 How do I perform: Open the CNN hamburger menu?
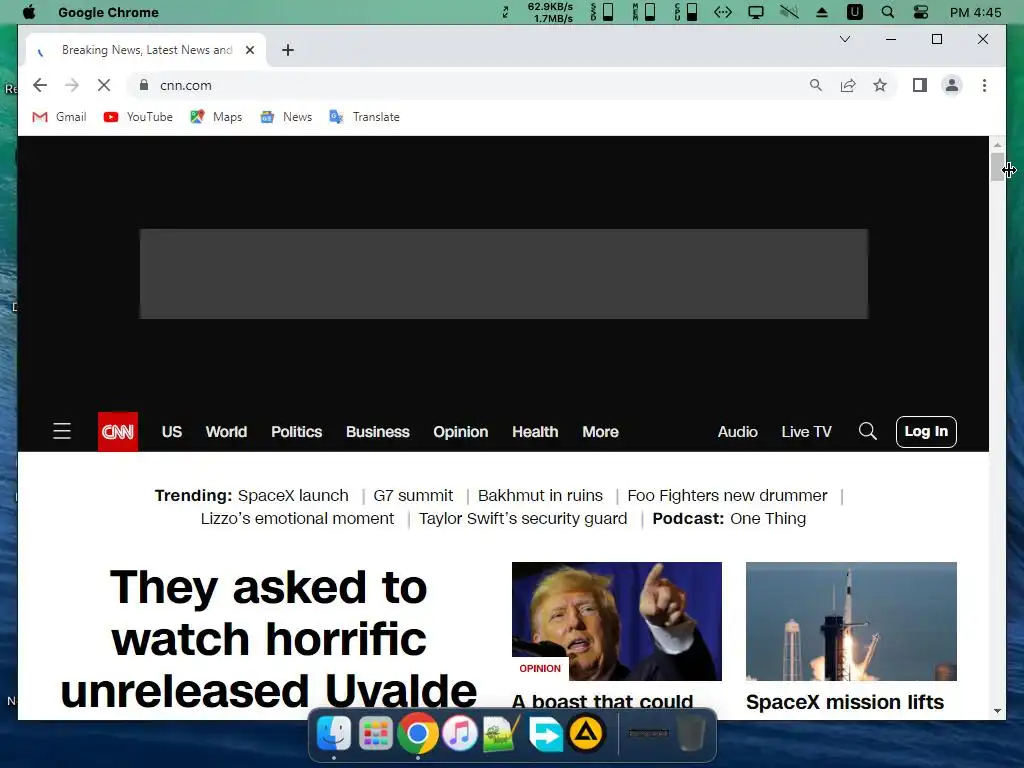(x=62, y=431)
